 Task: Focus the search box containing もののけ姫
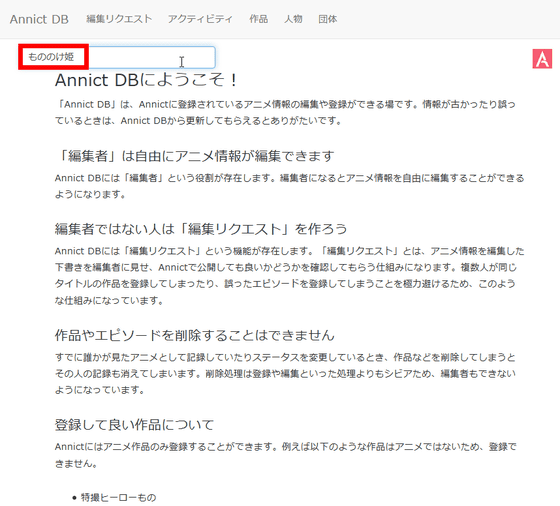coord(117,57)
